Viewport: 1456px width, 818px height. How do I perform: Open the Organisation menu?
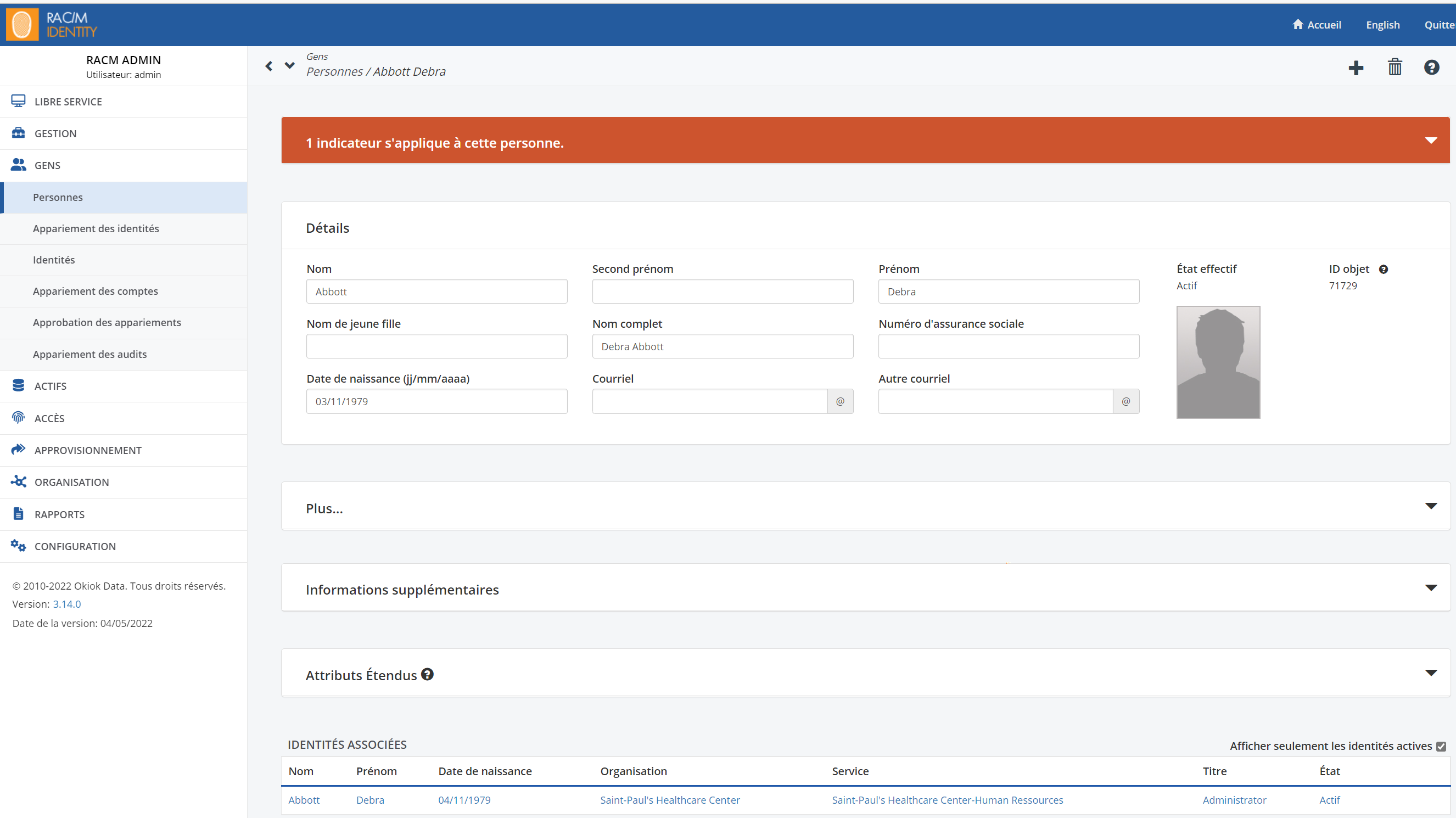click(x=123, y=482)
